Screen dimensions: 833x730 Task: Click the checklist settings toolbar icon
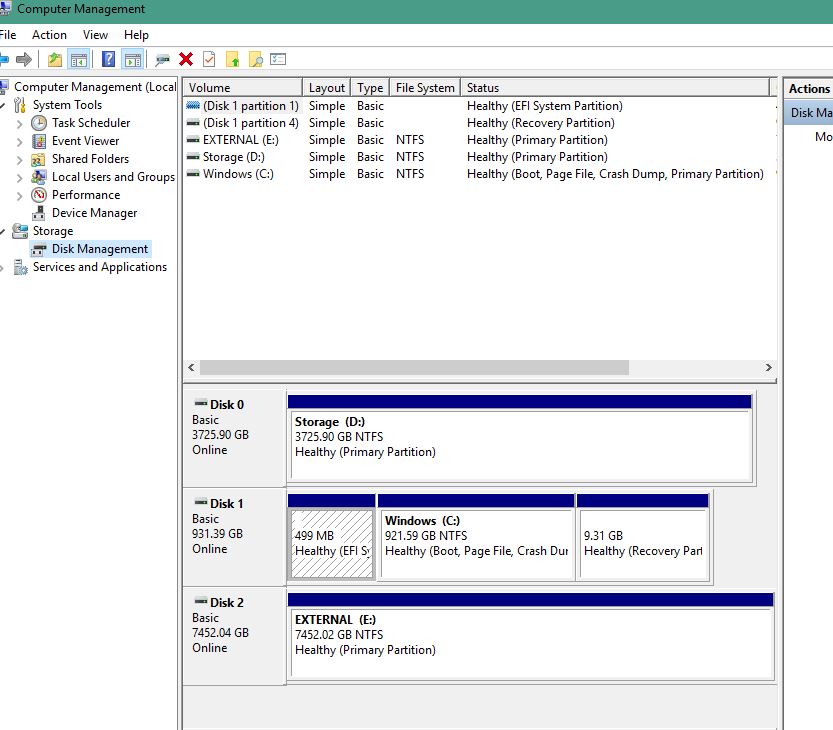(x=278, y=59)
